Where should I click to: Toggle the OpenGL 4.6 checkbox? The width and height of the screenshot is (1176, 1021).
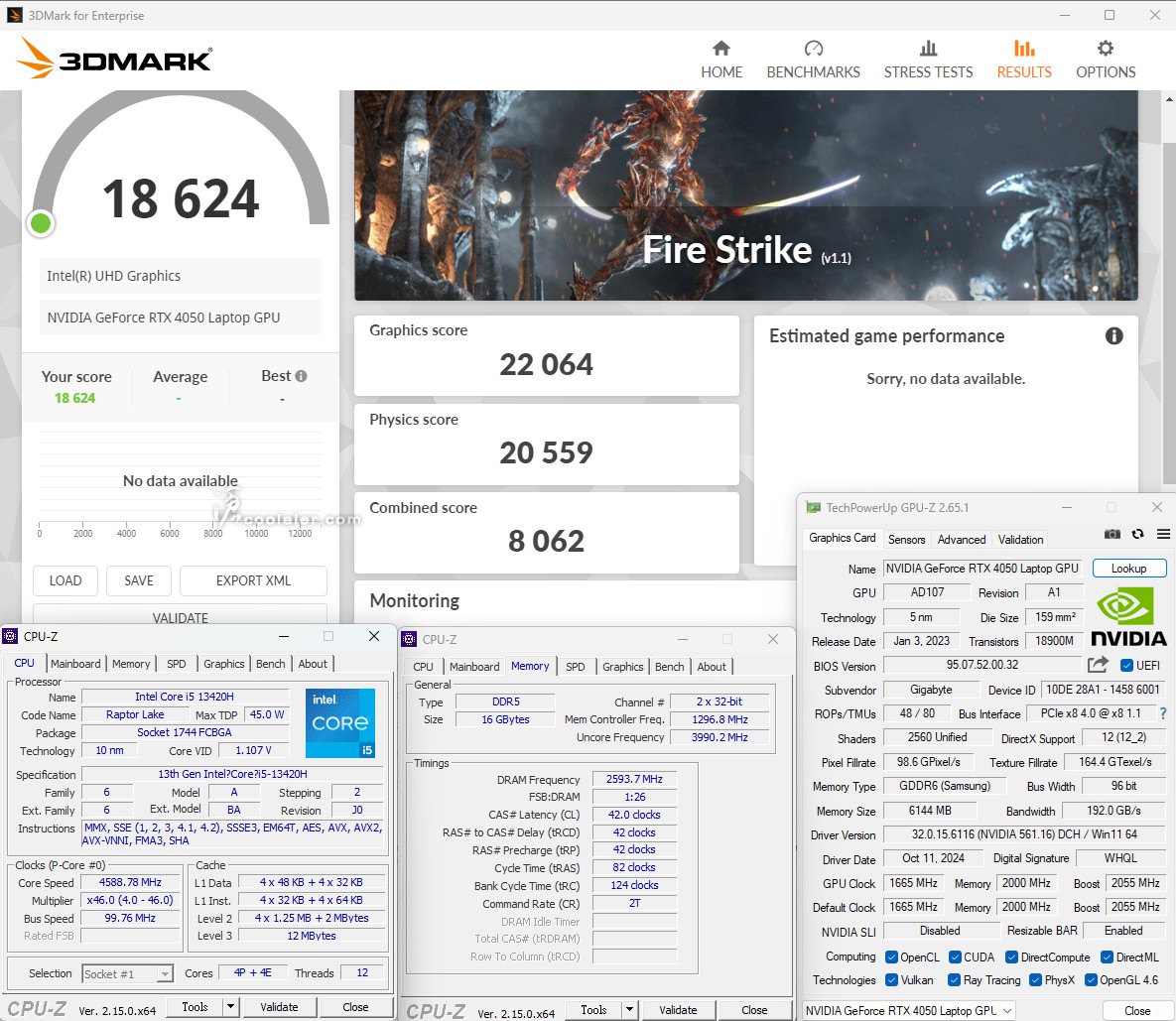point(1092,980)
